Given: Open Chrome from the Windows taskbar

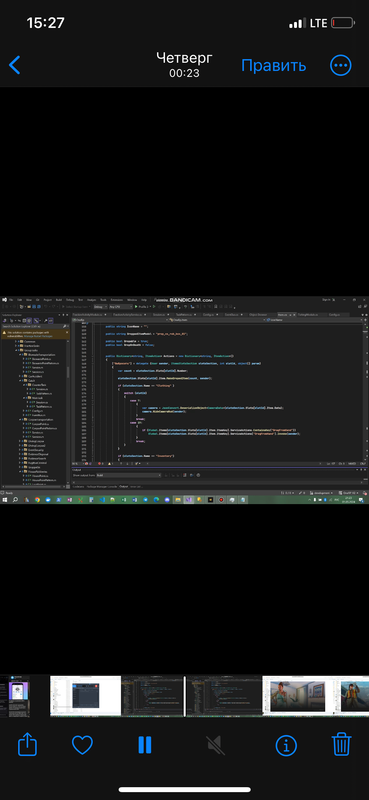Looking at the screenshot, I should pos(37,500).
